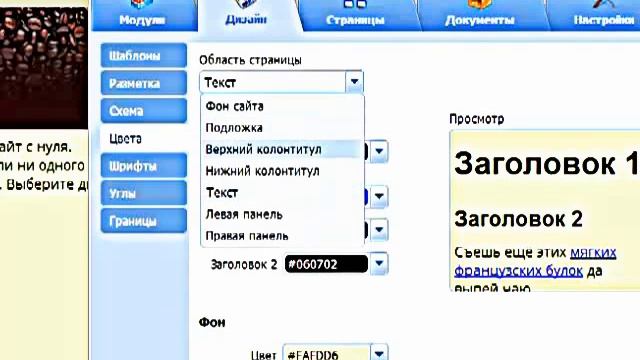Choose Нижний колонтитул from the list
The height and width of the screenshot is (360, 640).
282,171
